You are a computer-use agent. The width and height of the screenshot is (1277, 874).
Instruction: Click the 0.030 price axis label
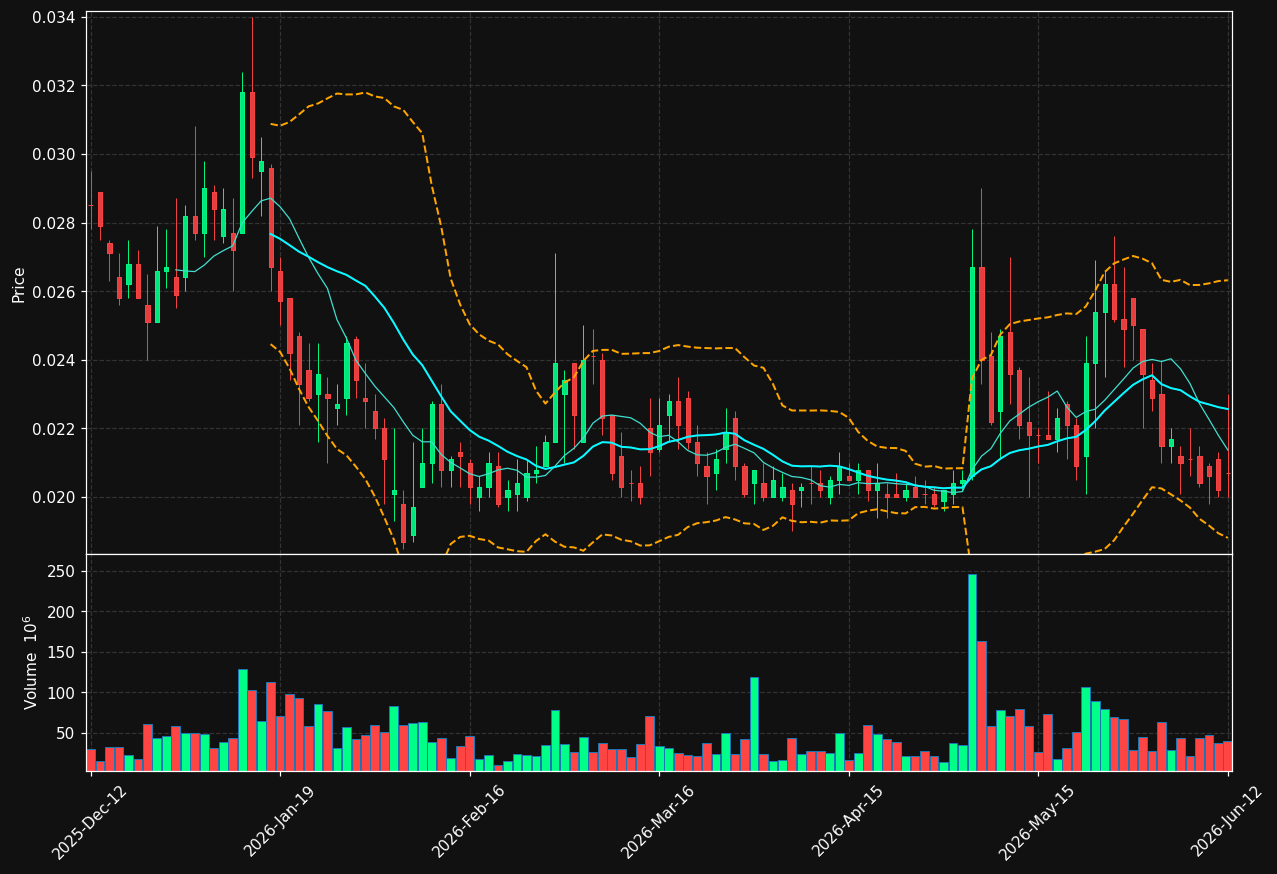52,155
